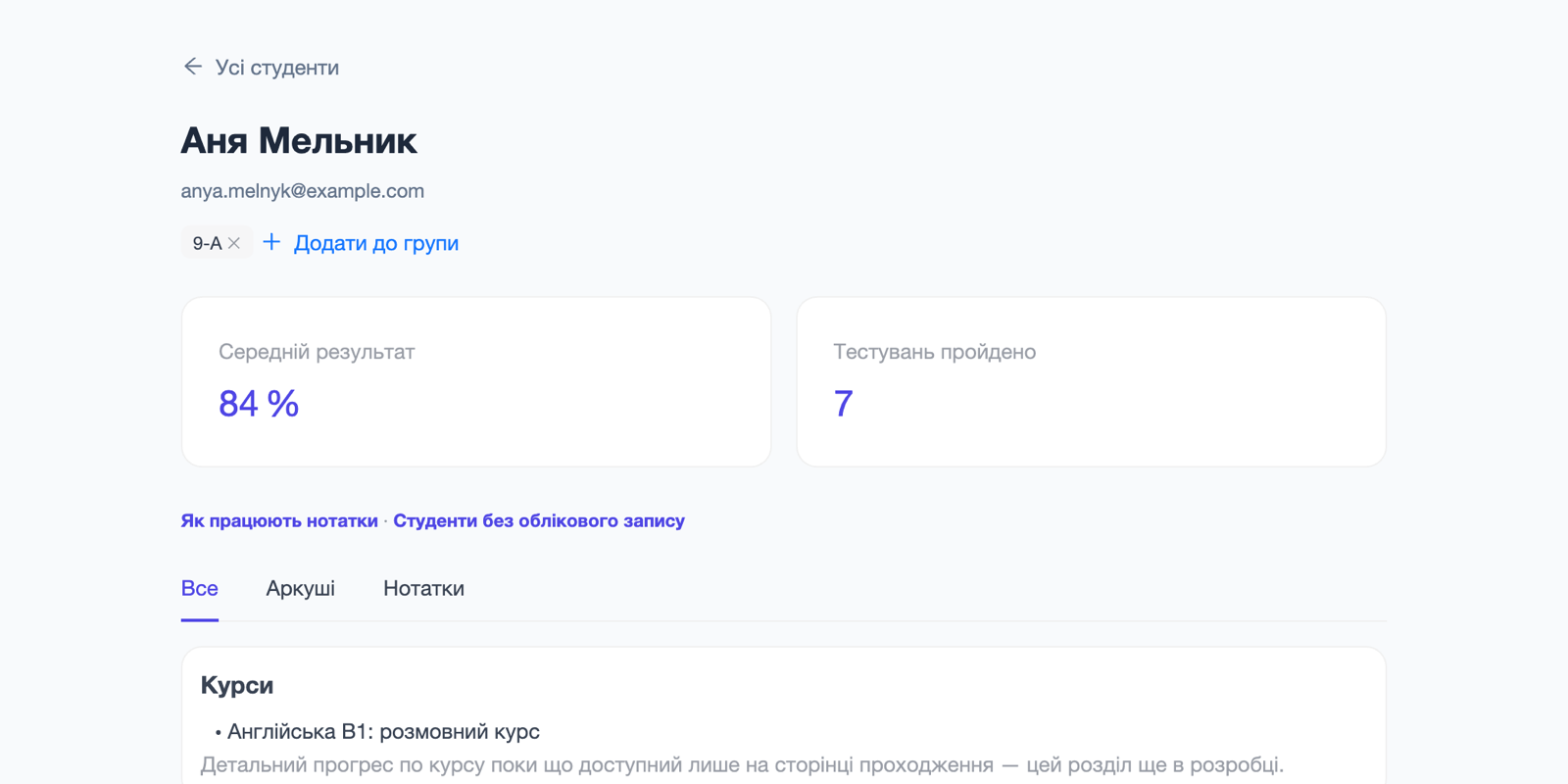Click the student name Аня Мельник
Screen dimensions: 1568x784
click(299, 141)
